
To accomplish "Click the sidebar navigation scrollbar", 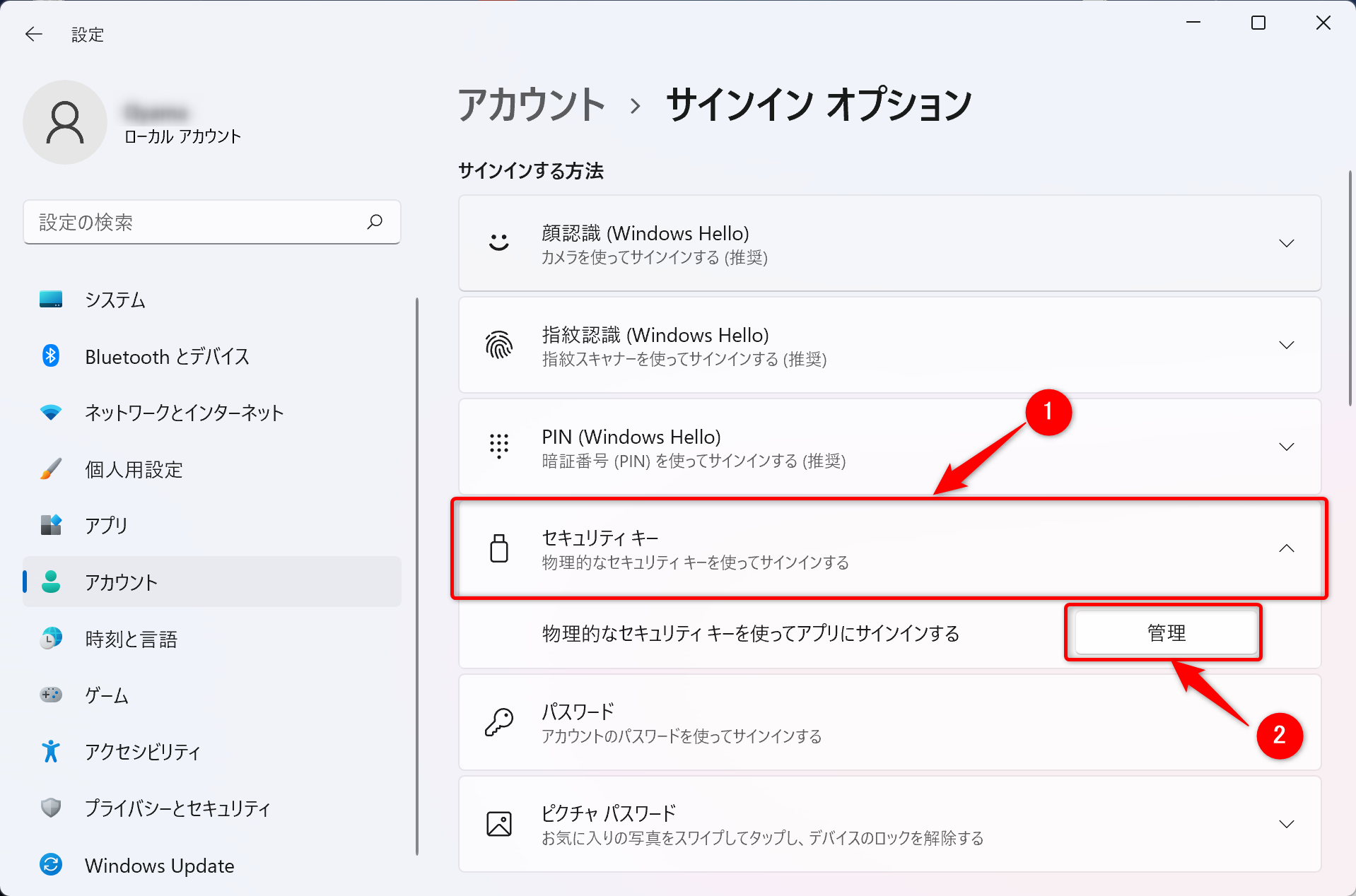I will tap(417, 576).
